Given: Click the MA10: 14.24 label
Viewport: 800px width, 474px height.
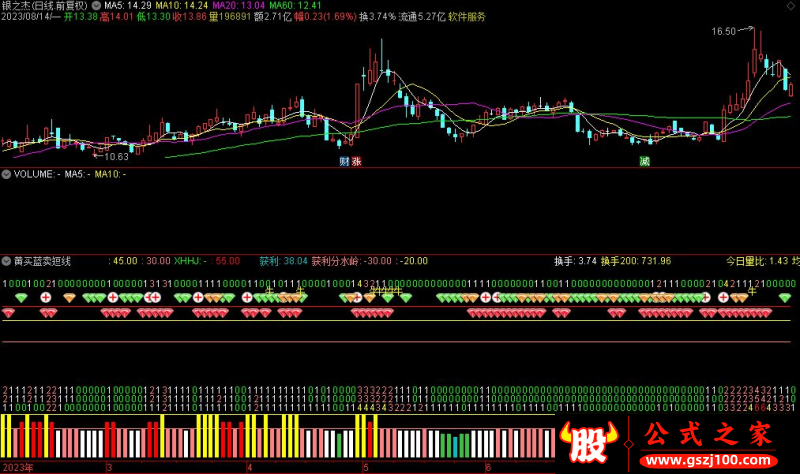Looking at the screenshot, I should pos(182,6).
